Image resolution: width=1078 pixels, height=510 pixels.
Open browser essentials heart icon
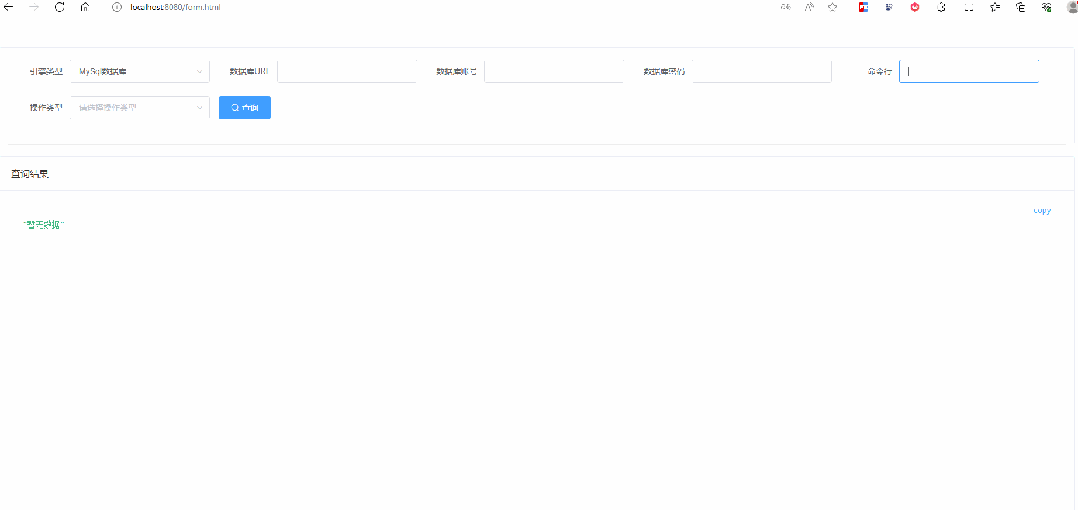[1047, 8]
